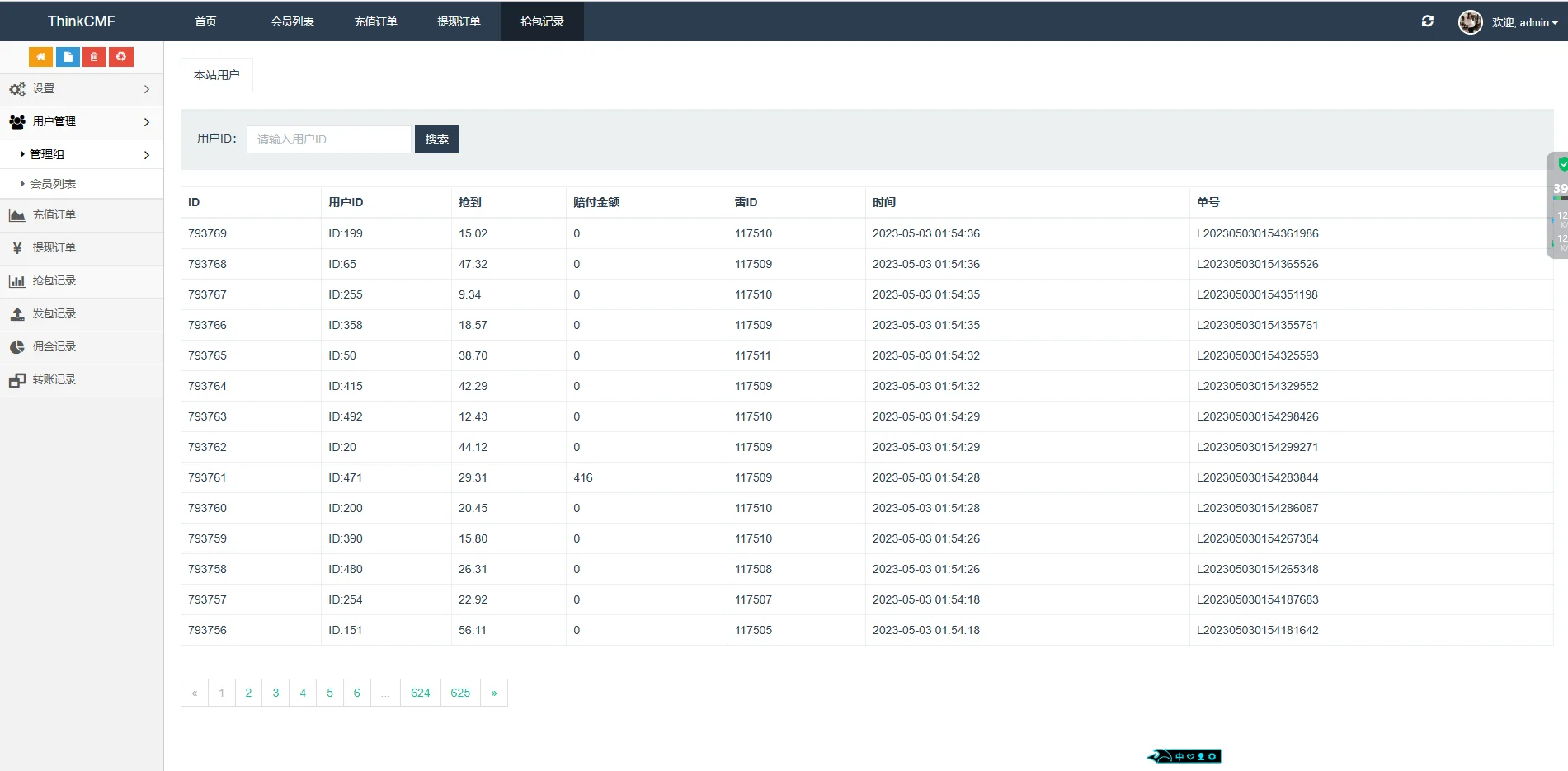Collapse the 用户管理 sidebar section
Screen dimensions: 1568x771
point(81,122)
